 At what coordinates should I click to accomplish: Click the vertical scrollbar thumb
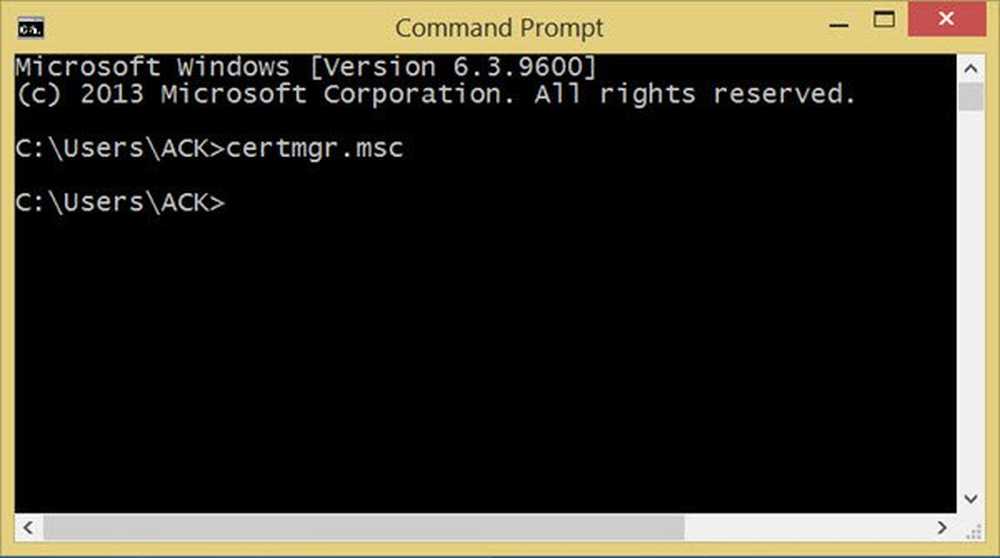click(x=971, y=96)
